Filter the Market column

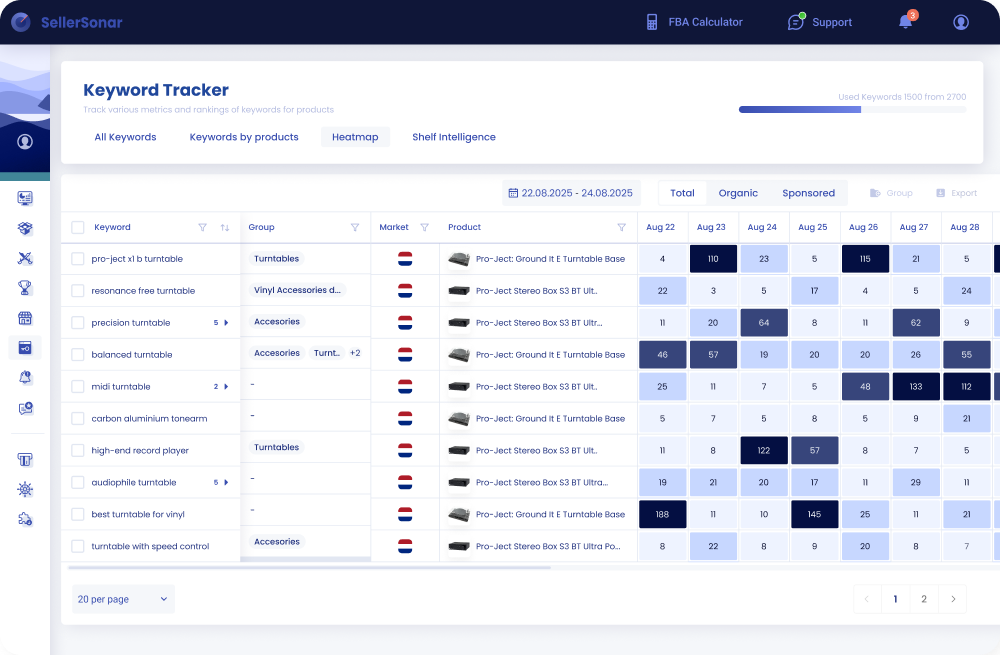[424, 228]
